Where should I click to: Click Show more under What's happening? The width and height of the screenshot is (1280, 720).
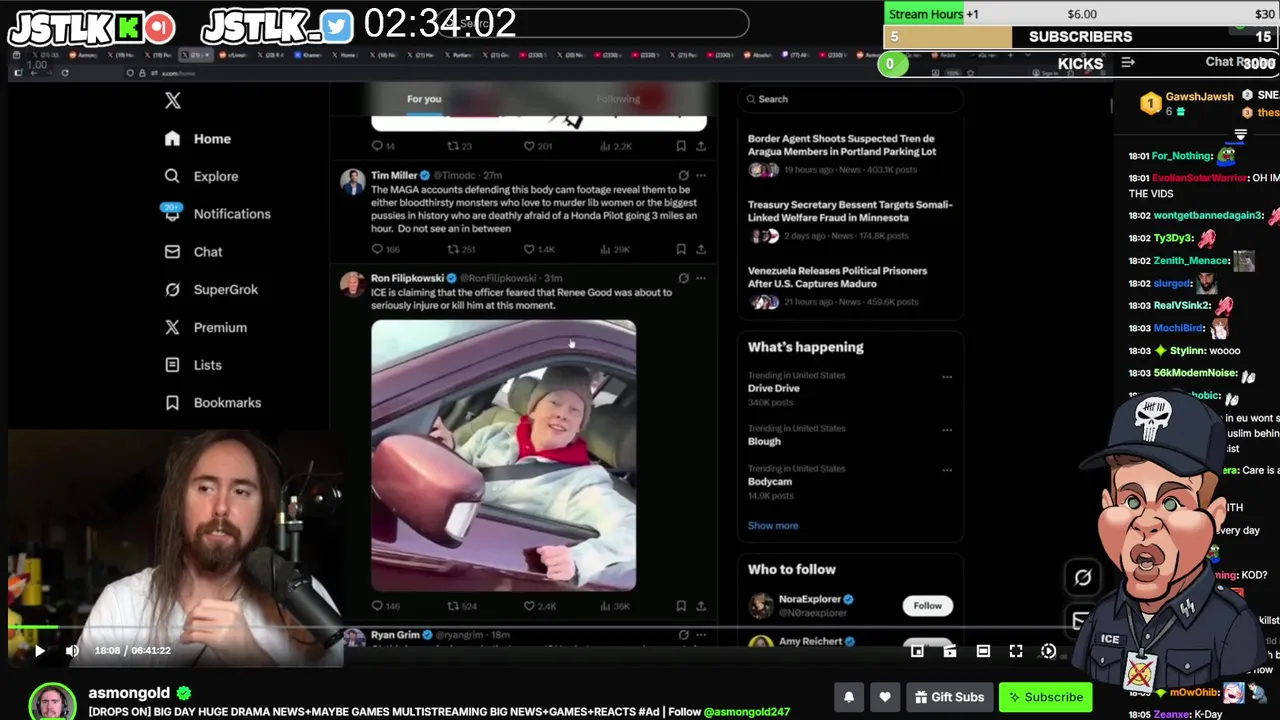point(773,526)
